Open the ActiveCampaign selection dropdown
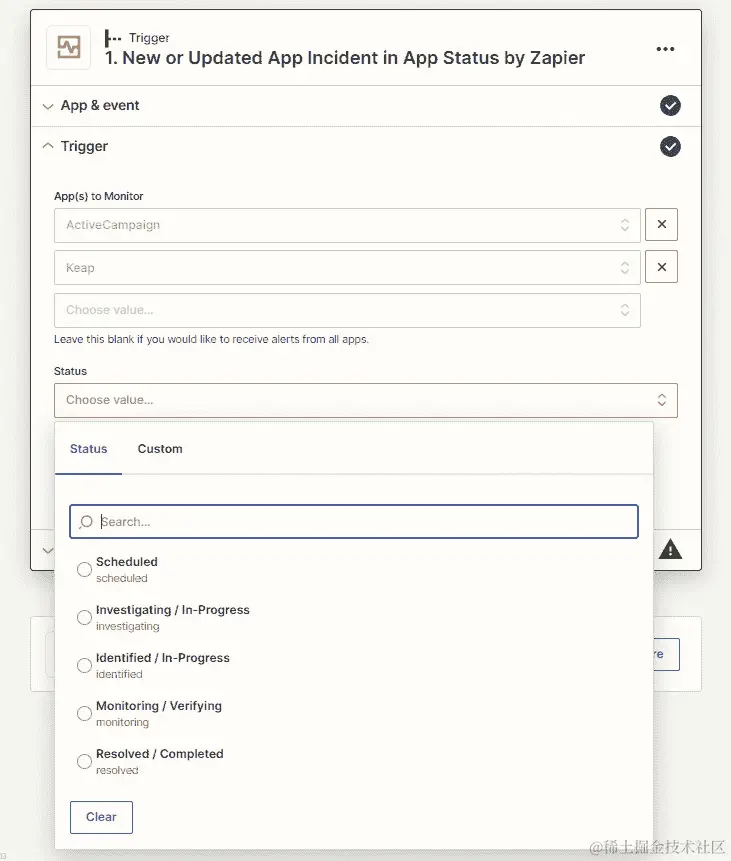Screen dimensions: 731x861 (347, 225)
